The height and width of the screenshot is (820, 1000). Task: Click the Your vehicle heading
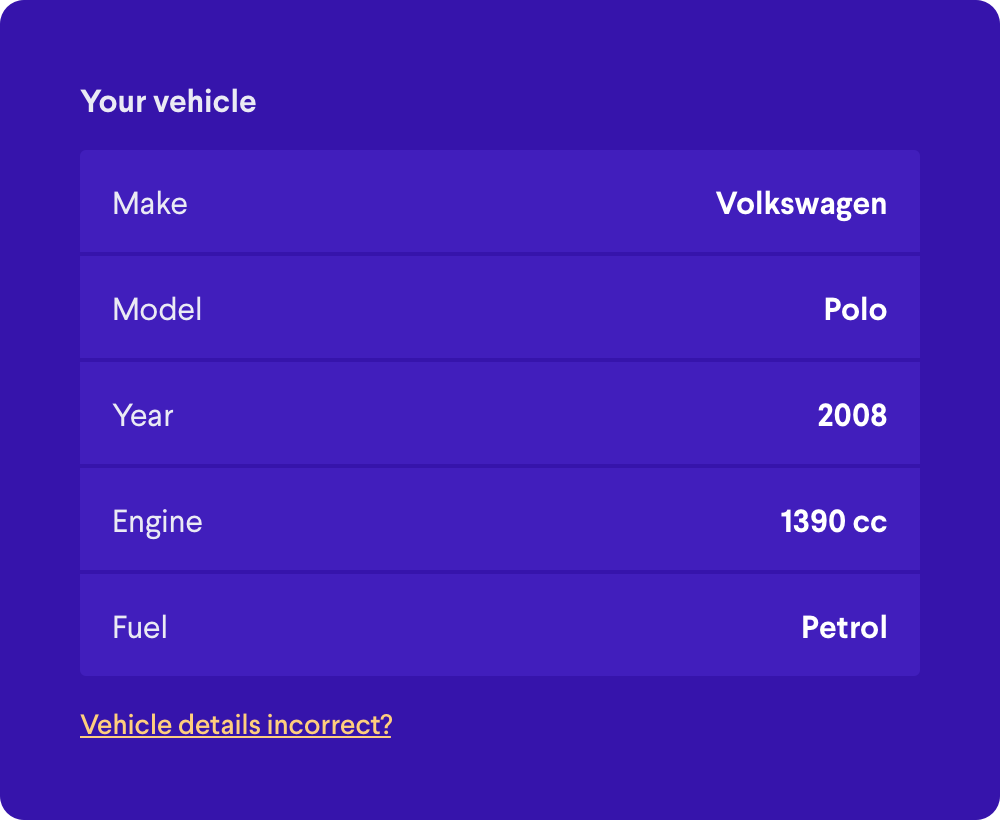[168, 101]
